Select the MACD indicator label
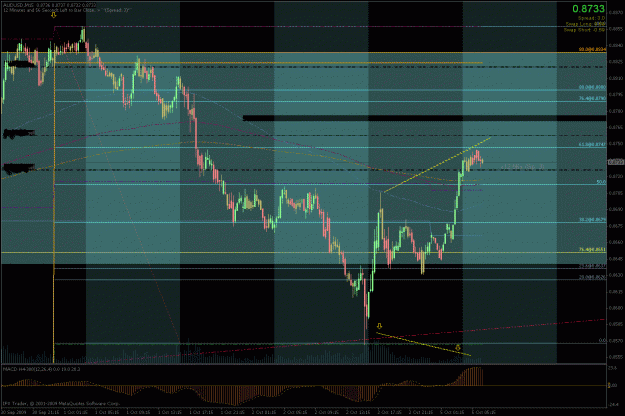Viewport: 625px width, 416px height. click(41, 369)
